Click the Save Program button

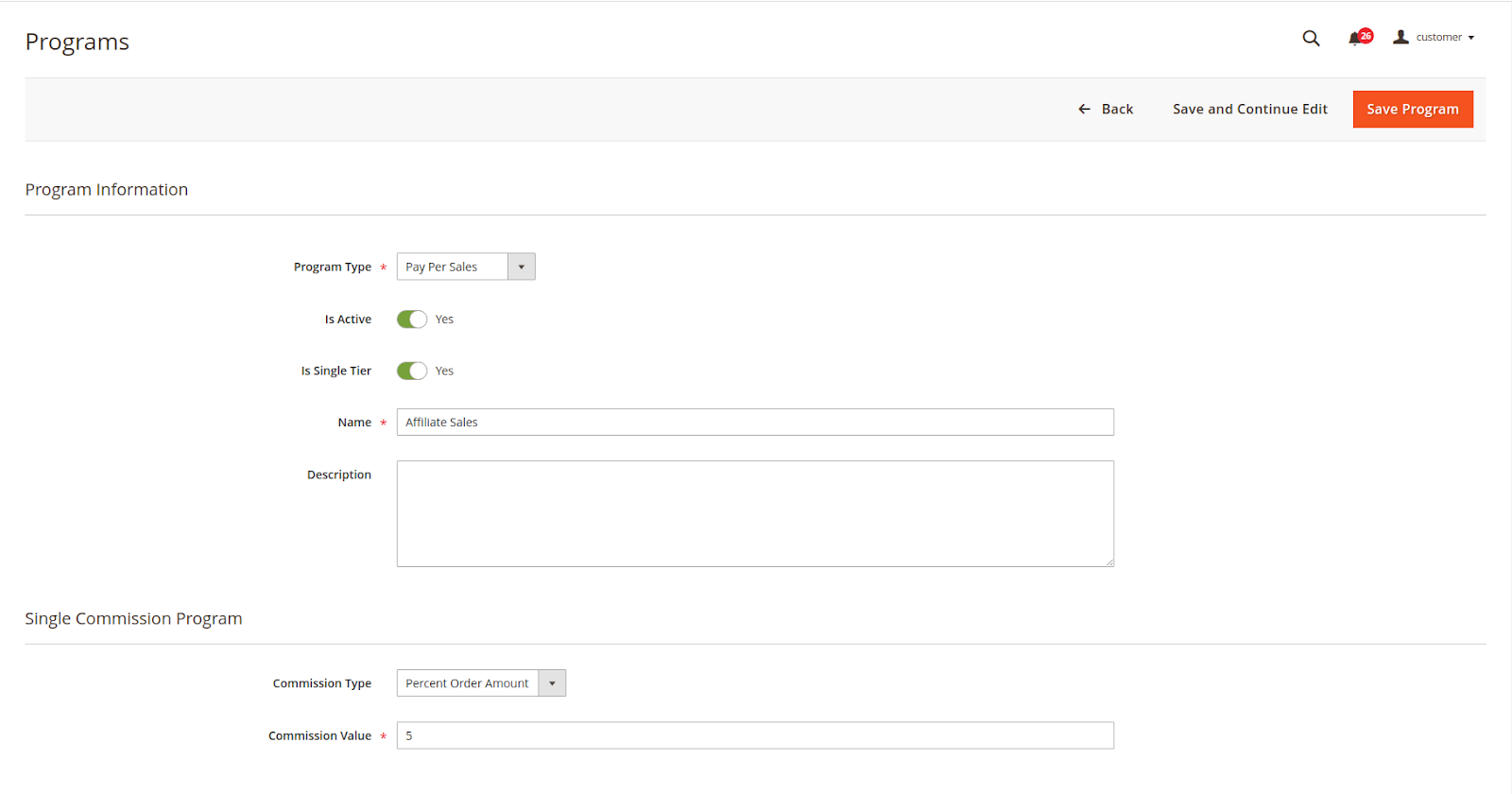click(1413, 109)
